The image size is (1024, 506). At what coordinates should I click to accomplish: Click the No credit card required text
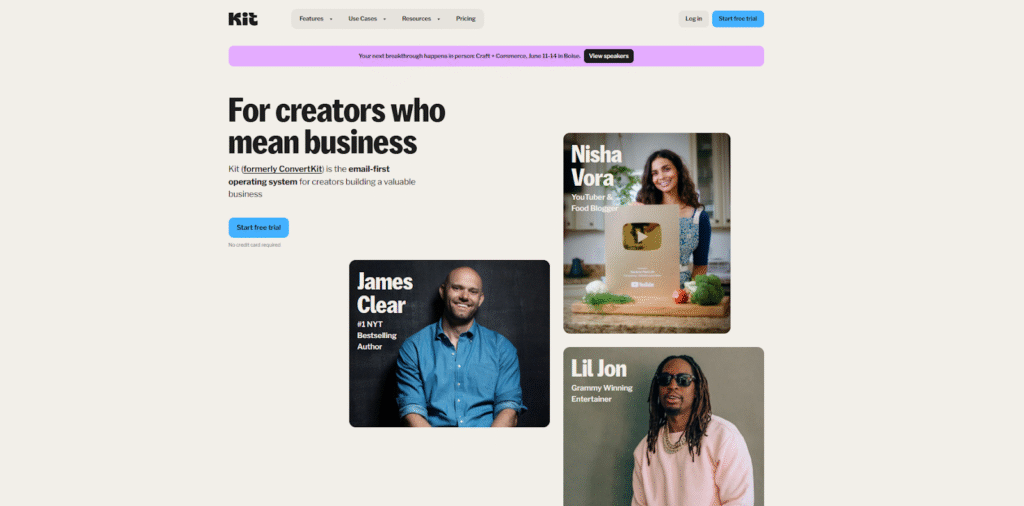(255, 245)
